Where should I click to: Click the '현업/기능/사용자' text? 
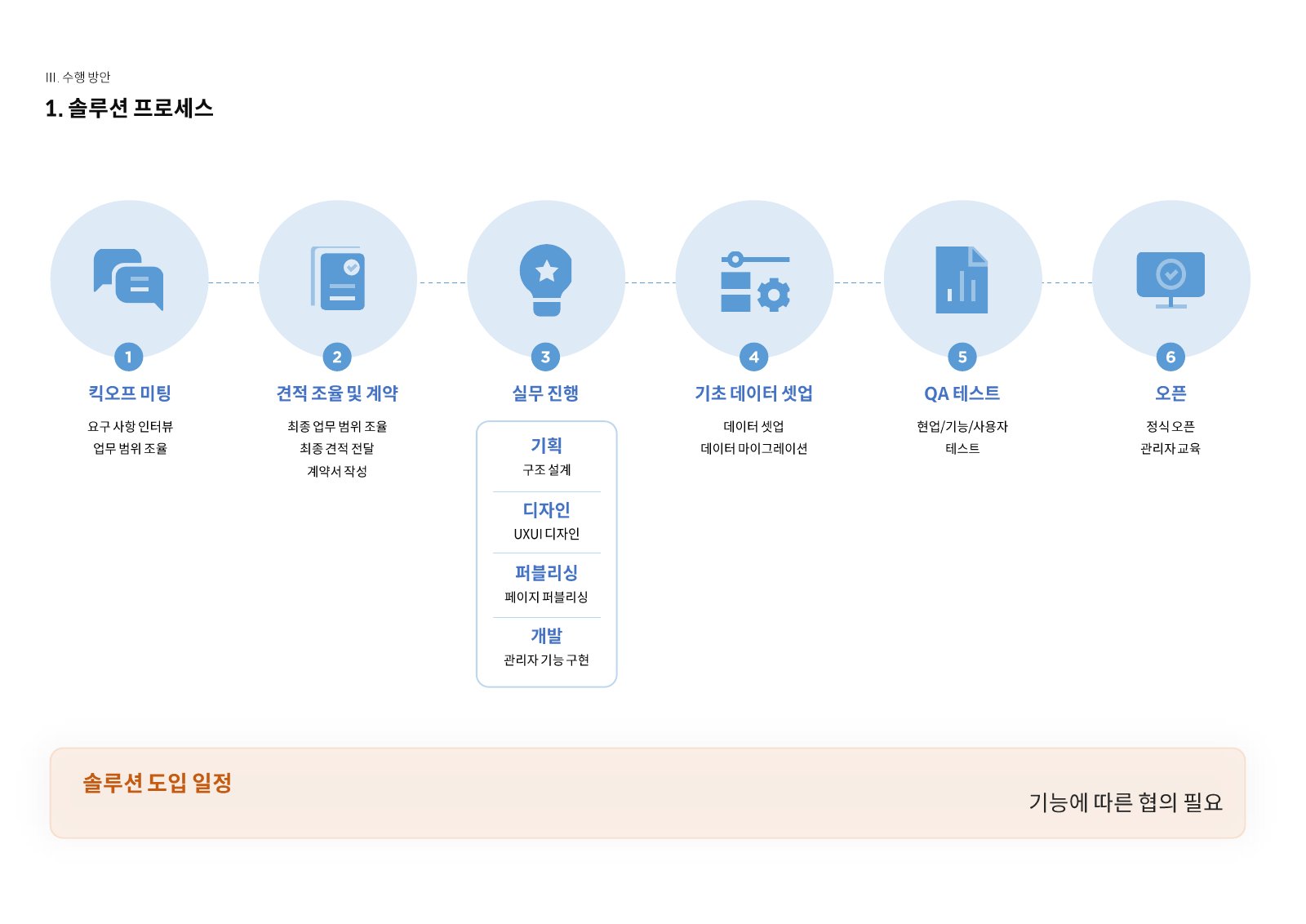click(962, 427)
